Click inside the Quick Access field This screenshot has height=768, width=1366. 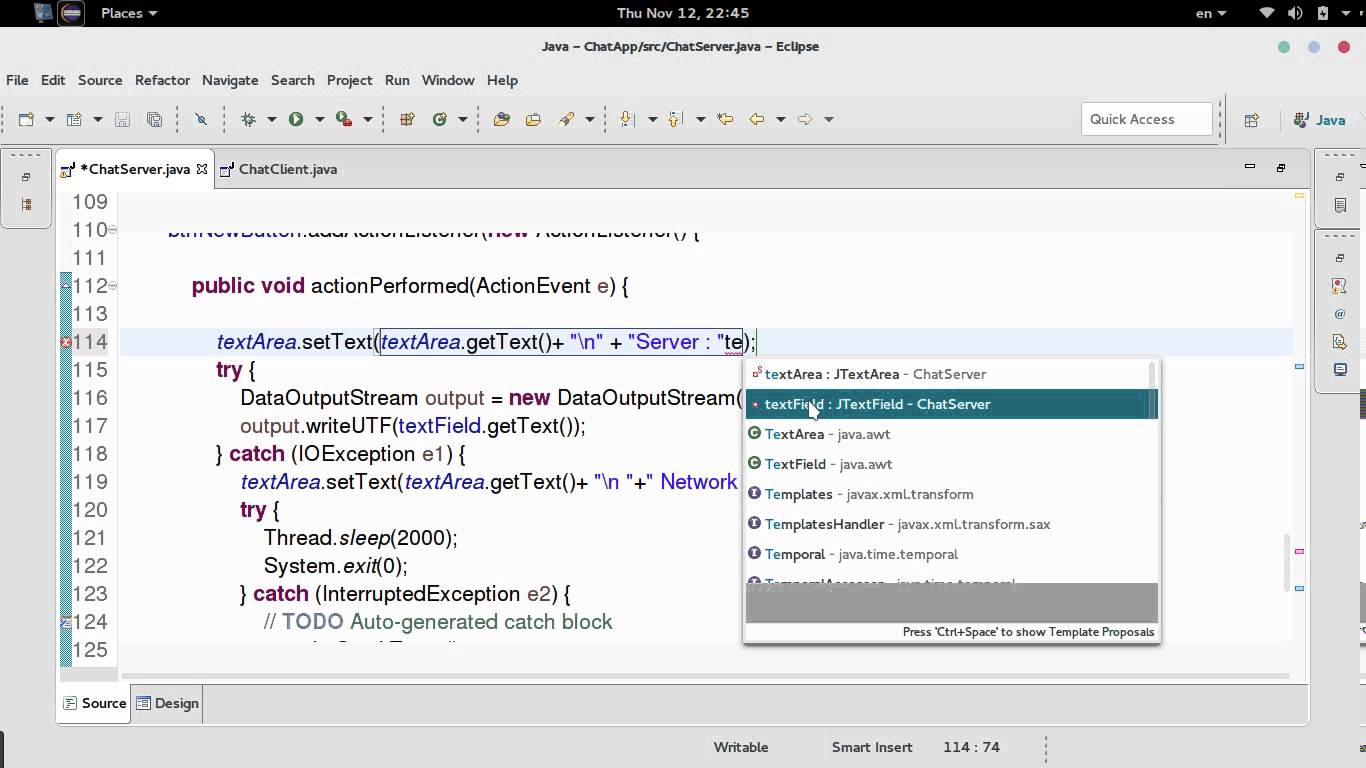tap(1146, 118)
